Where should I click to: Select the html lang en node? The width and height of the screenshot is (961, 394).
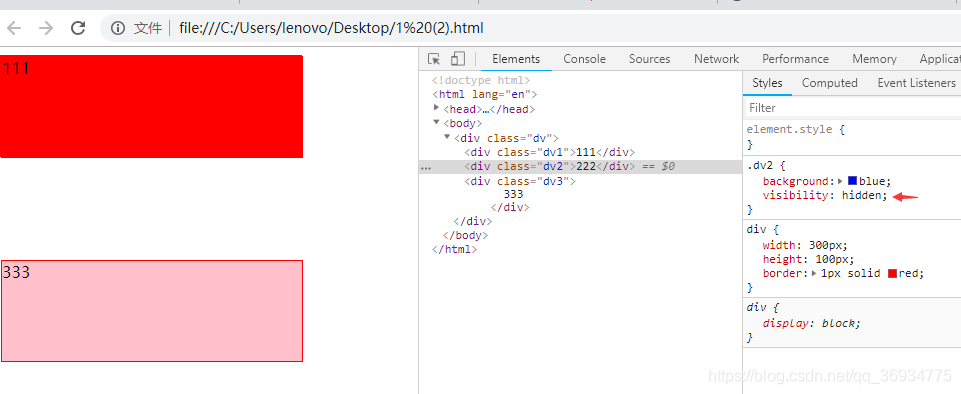pos(484,94)
